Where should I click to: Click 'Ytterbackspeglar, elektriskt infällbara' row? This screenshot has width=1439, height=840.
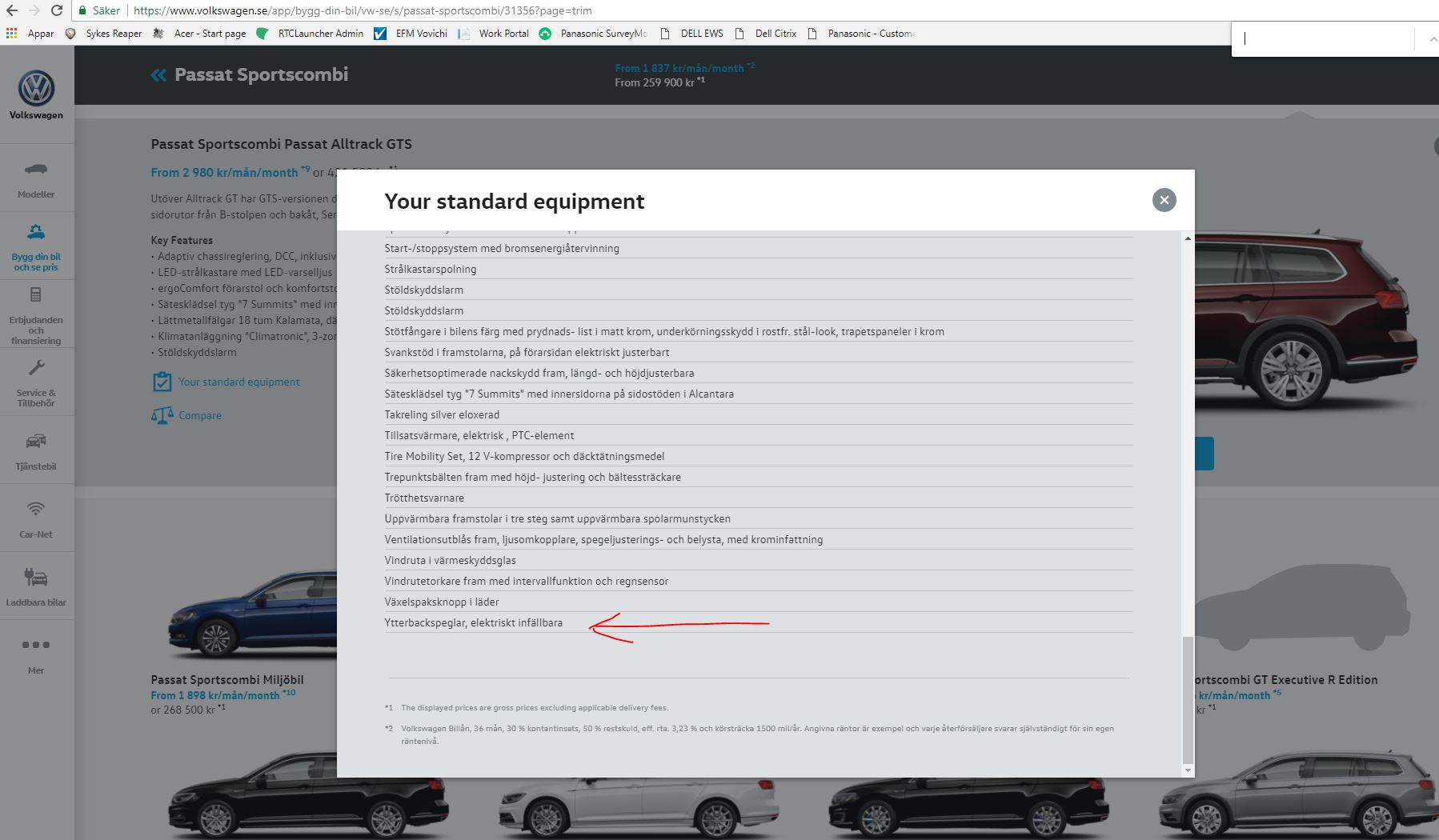point(758,622)
